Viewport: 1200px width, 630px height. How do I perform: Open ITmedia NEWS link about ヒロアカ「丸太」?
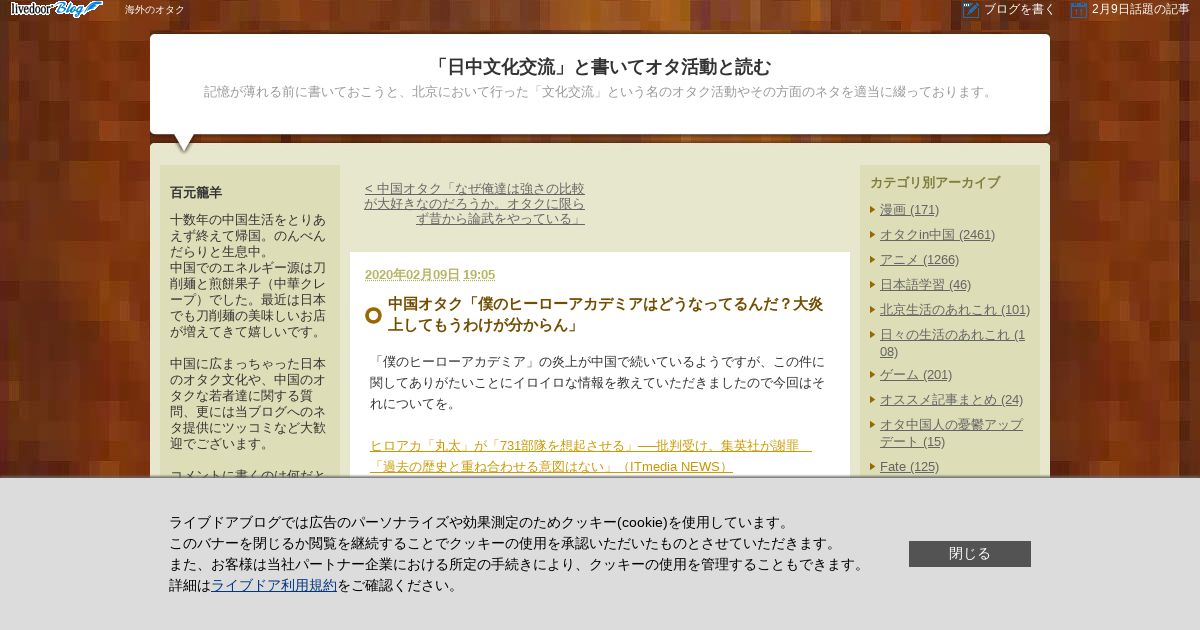(x=590, y=456)
